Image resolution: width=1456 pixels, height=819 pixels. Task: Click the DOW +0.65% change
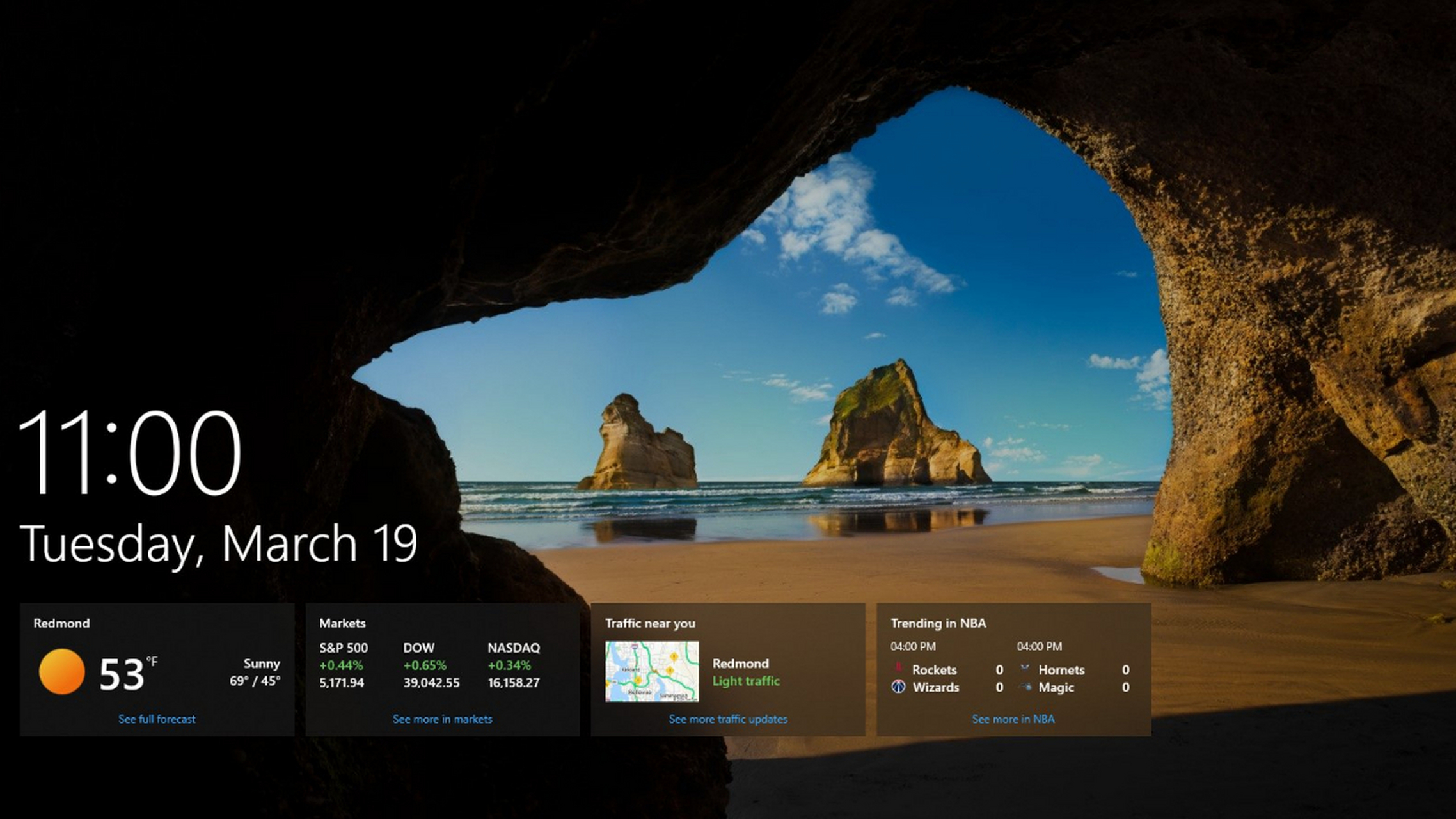click(425, 665)
